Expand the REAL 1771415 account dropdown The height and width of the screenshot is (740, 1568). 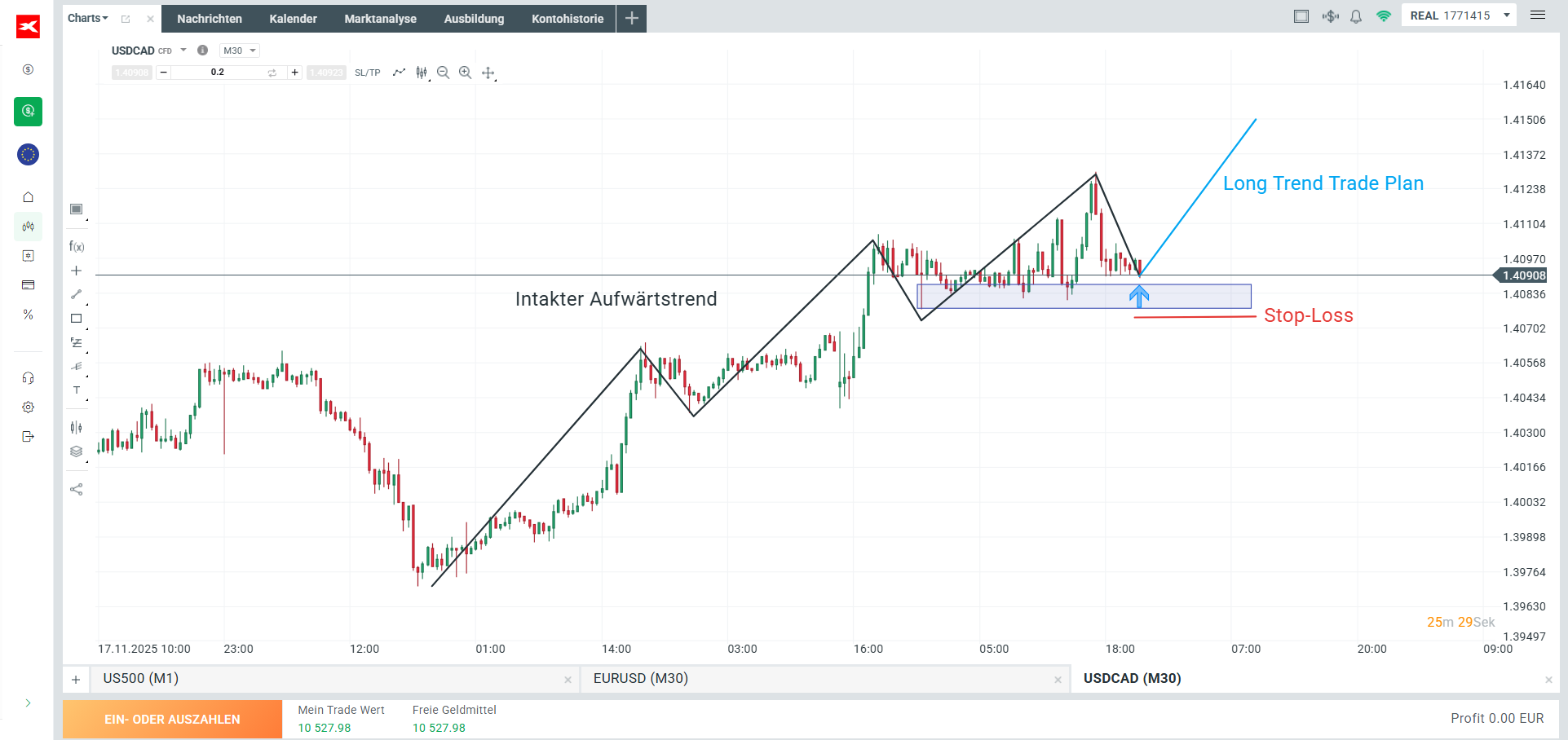(1507, 15)
